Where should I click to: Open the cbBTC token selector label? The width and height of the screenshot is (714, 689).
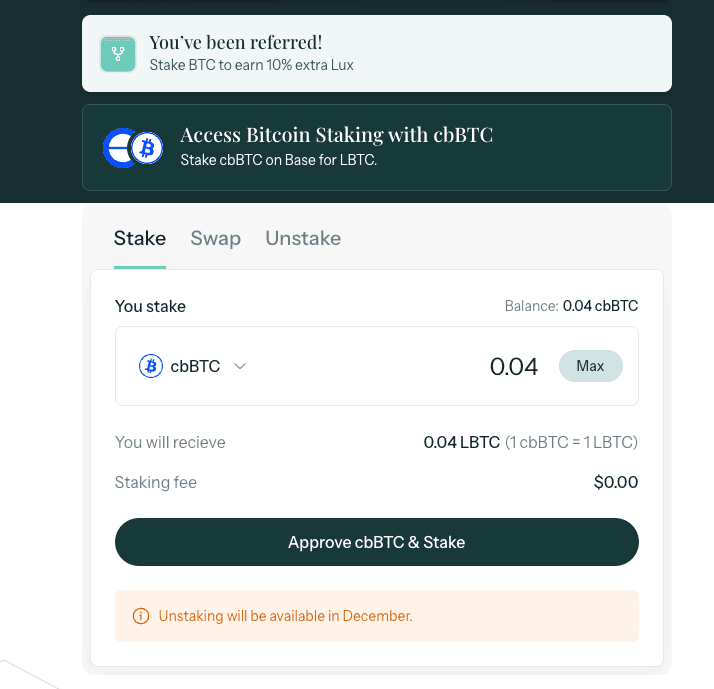(195, 366)
